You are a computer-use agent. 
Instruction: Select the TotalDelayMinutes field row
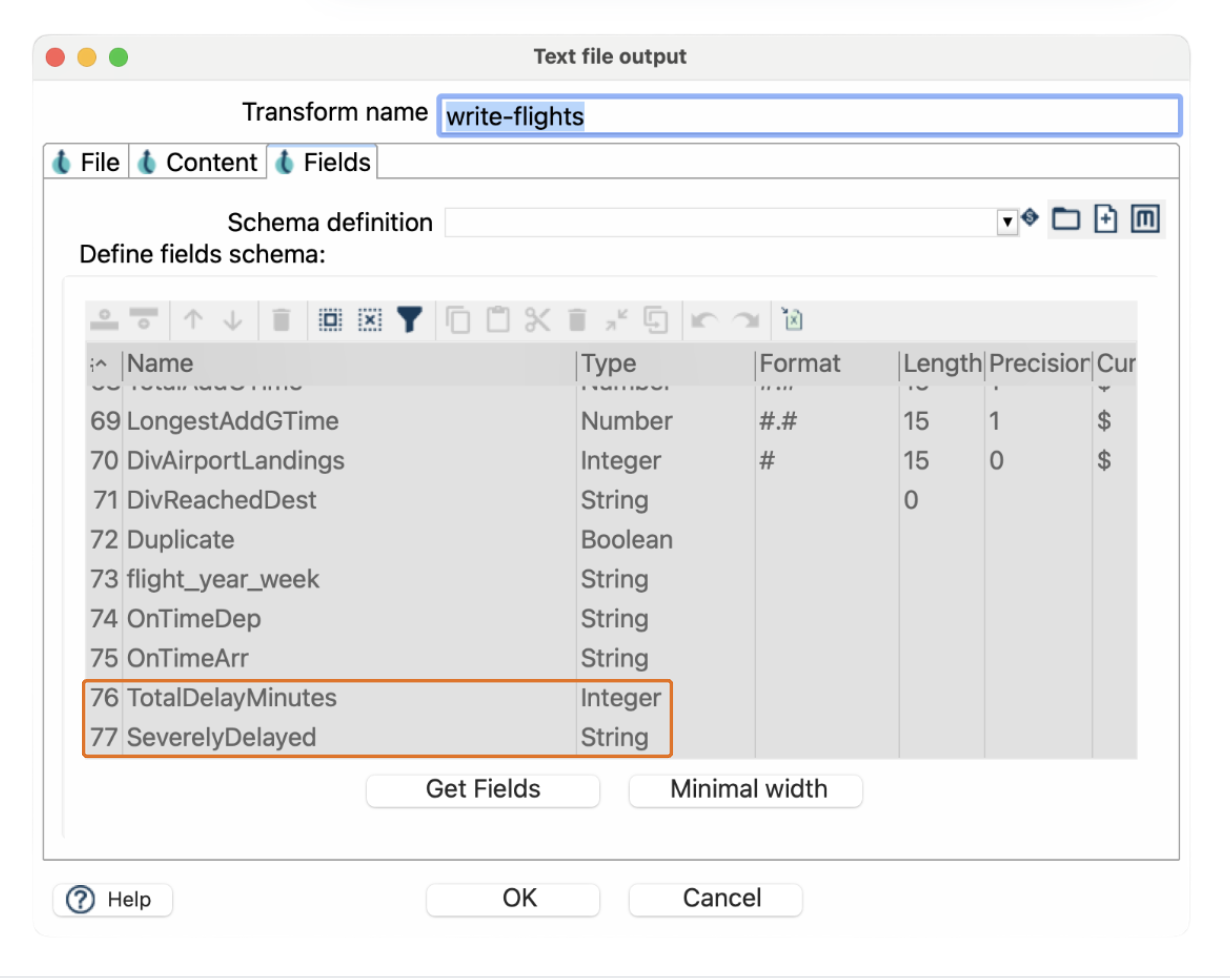coord(232,698)
